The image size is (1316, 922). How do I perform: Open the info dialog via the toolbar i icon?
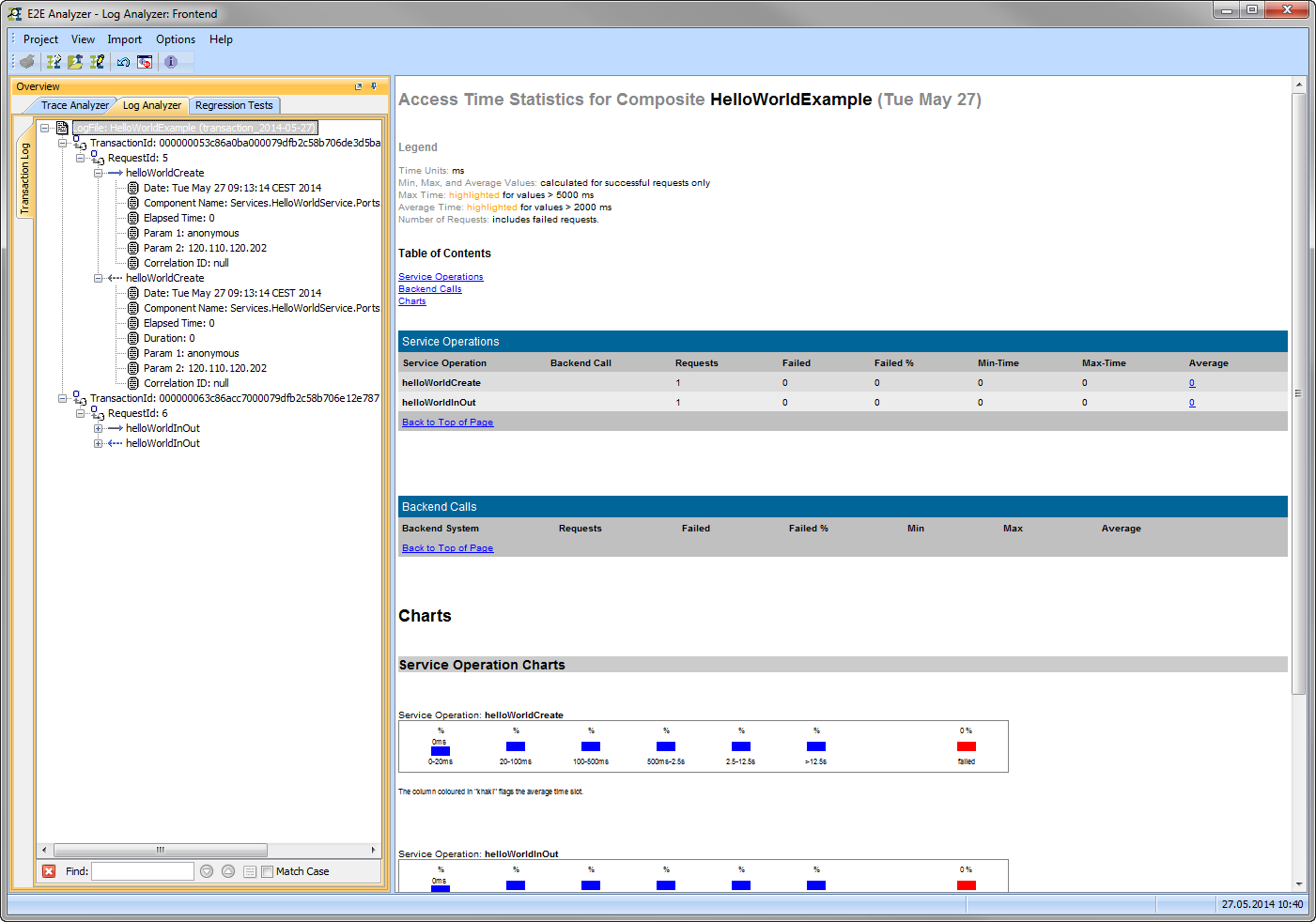click(171, 62)
